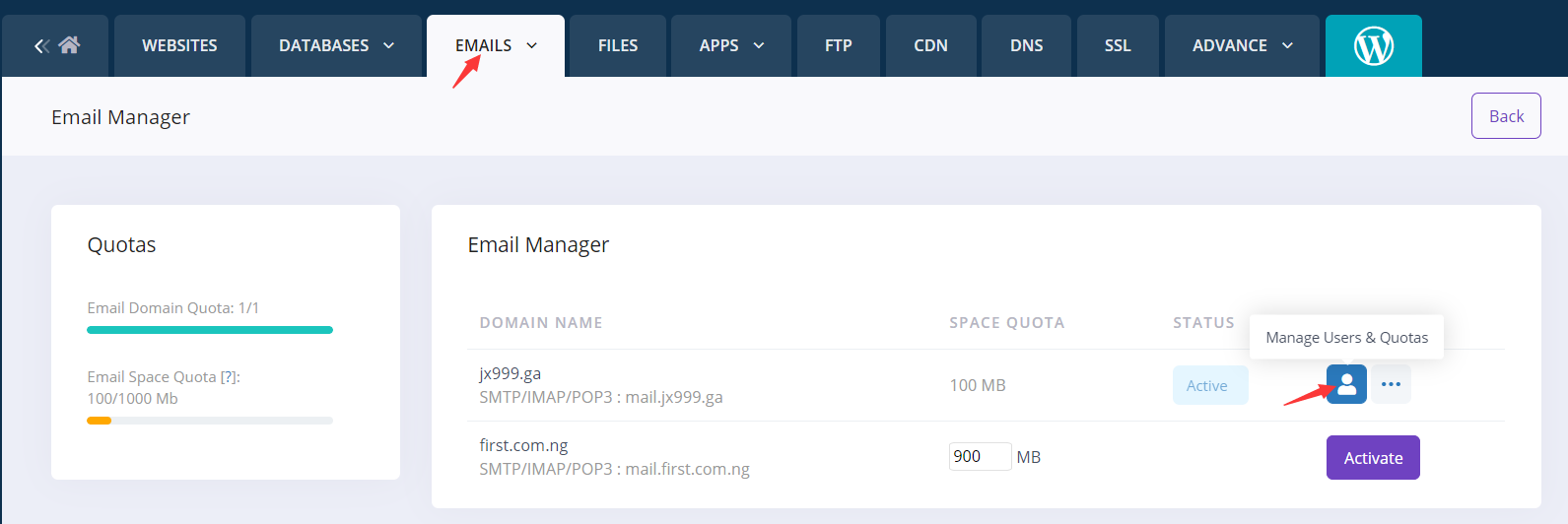This screenshot has width=1568, height=524.
Task: Open the CDN tab
Action: (x=930, y=45)
